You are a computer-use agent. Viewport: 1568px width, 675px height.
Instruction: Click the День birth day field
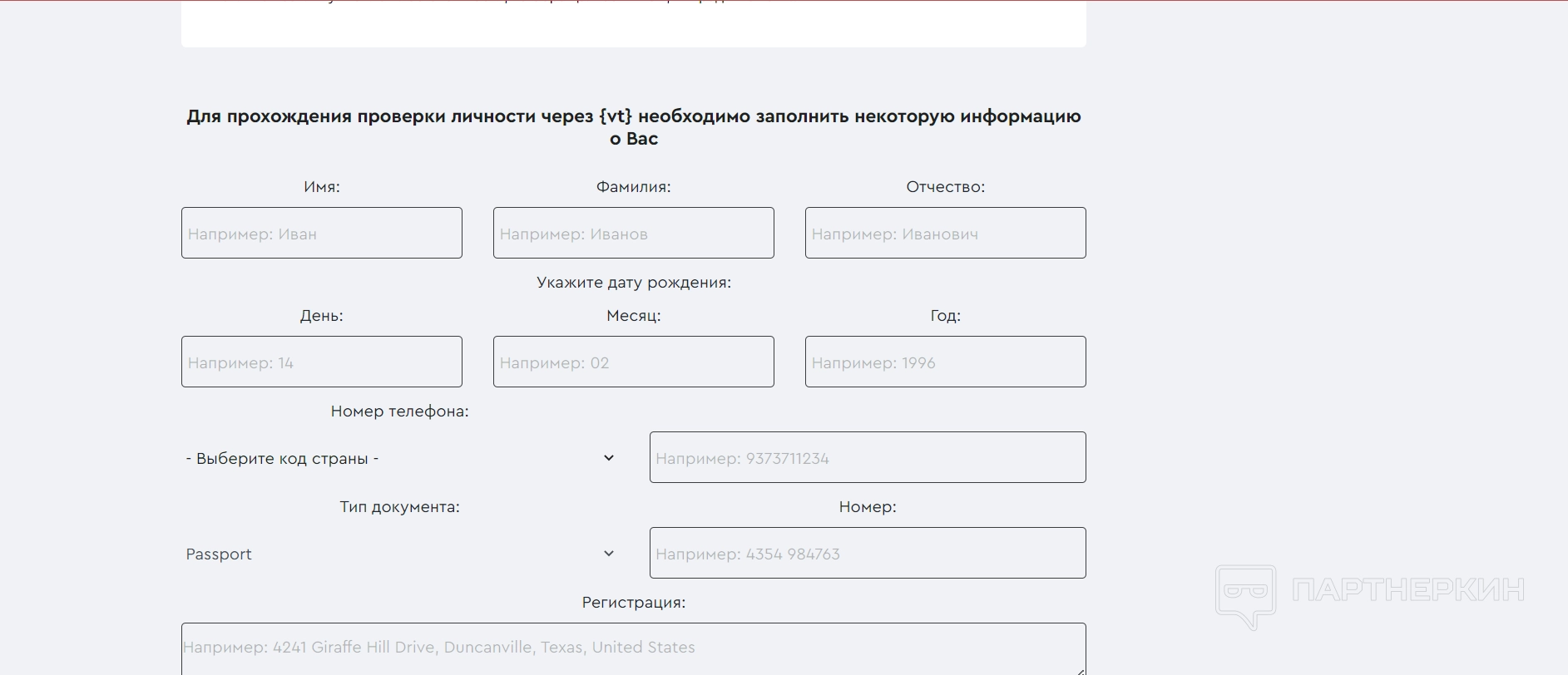point(321,362)
